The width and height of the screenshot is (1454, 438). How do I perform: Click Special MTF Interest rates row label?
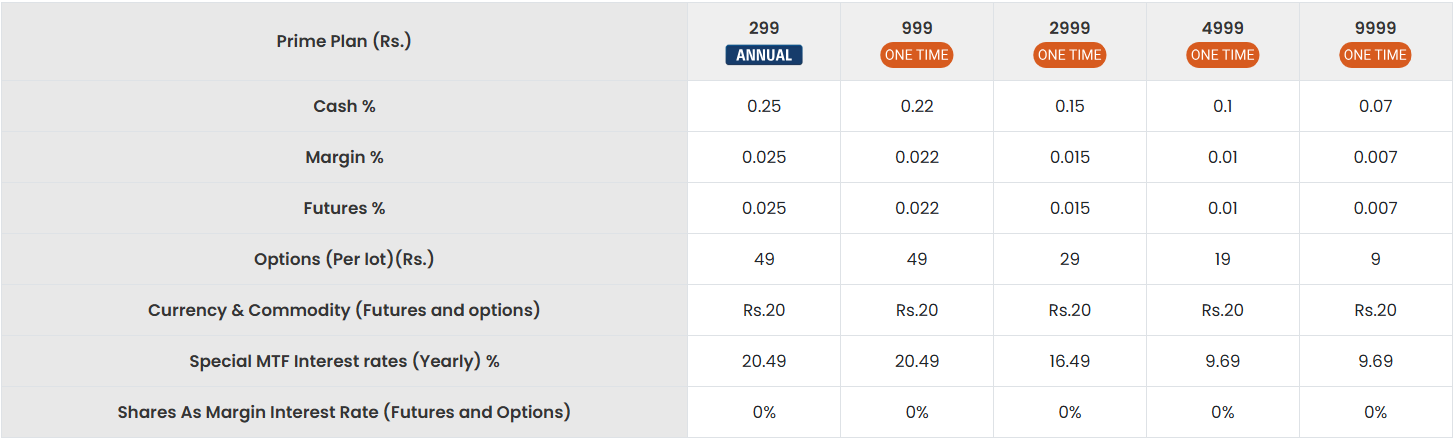(x=344, y=361)
